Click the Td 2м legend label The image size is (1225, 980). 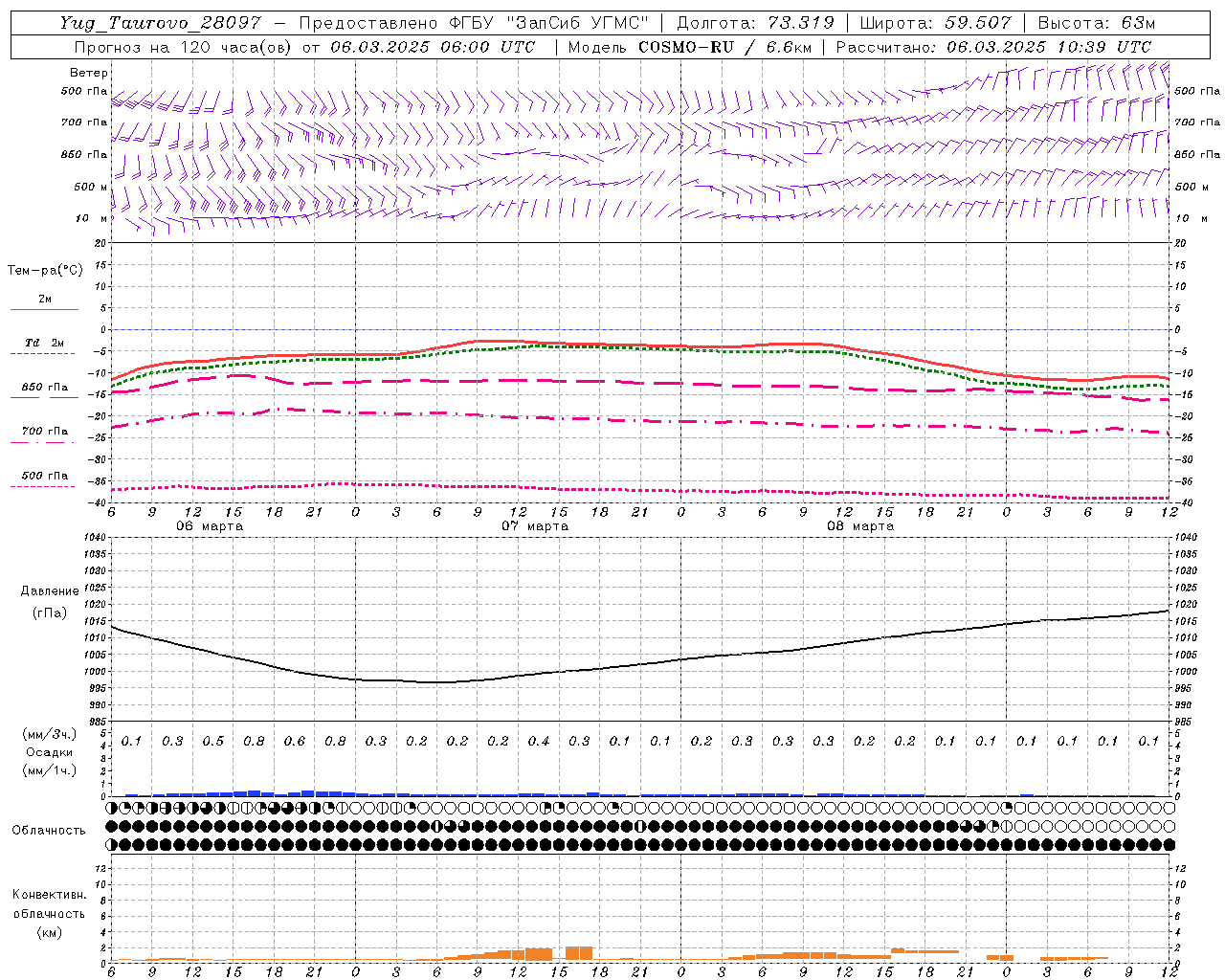tap(44, 343)
